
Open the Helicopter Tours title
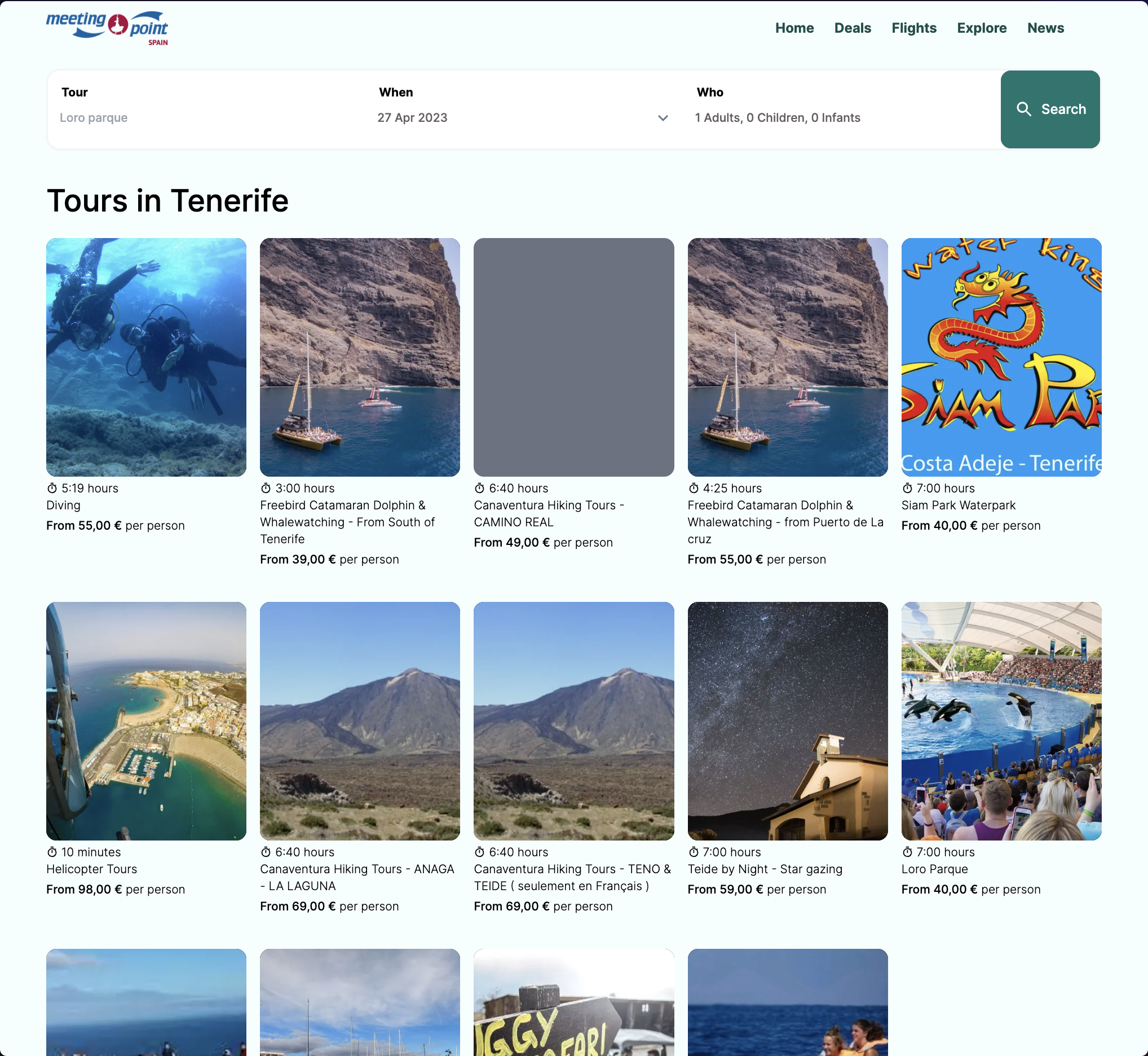(91, 869)
